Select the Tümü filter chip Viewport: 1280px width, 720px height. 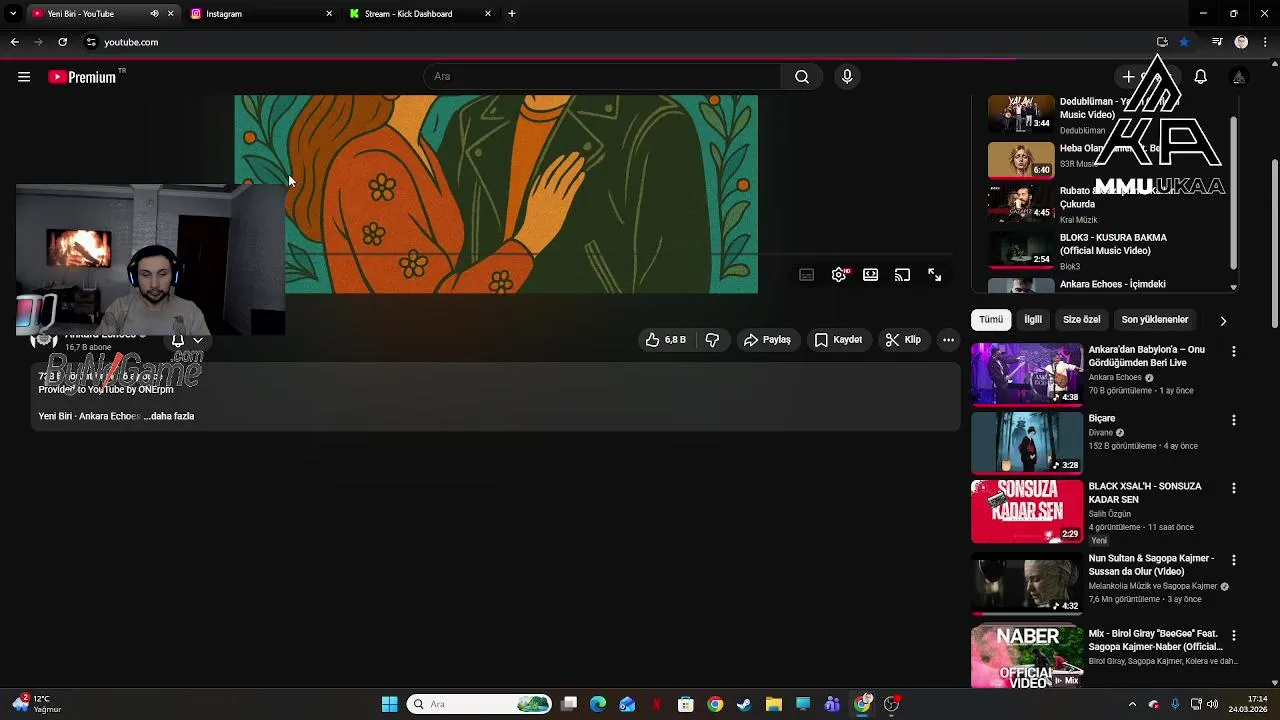[x=991, y=320]
